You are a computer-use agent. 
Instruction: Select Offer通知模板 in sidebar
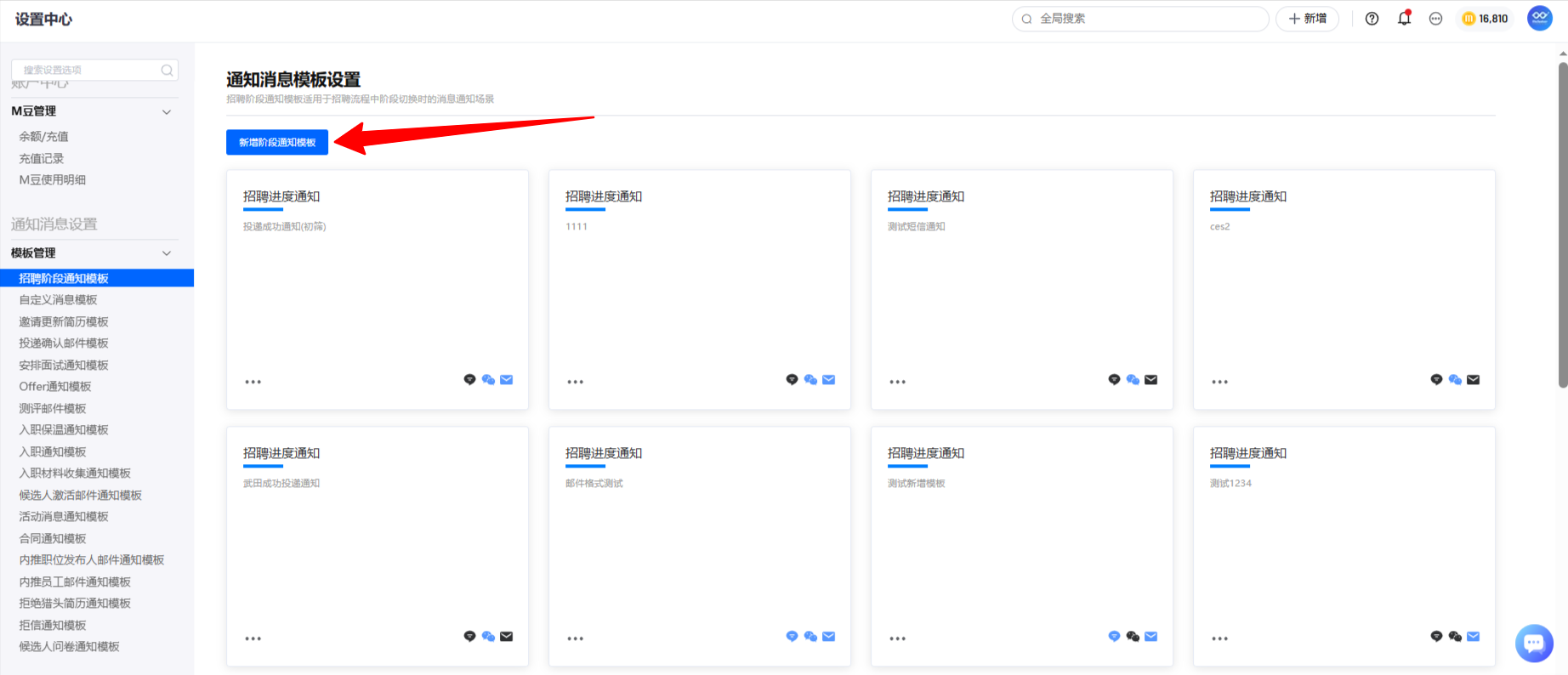point(55,387)
